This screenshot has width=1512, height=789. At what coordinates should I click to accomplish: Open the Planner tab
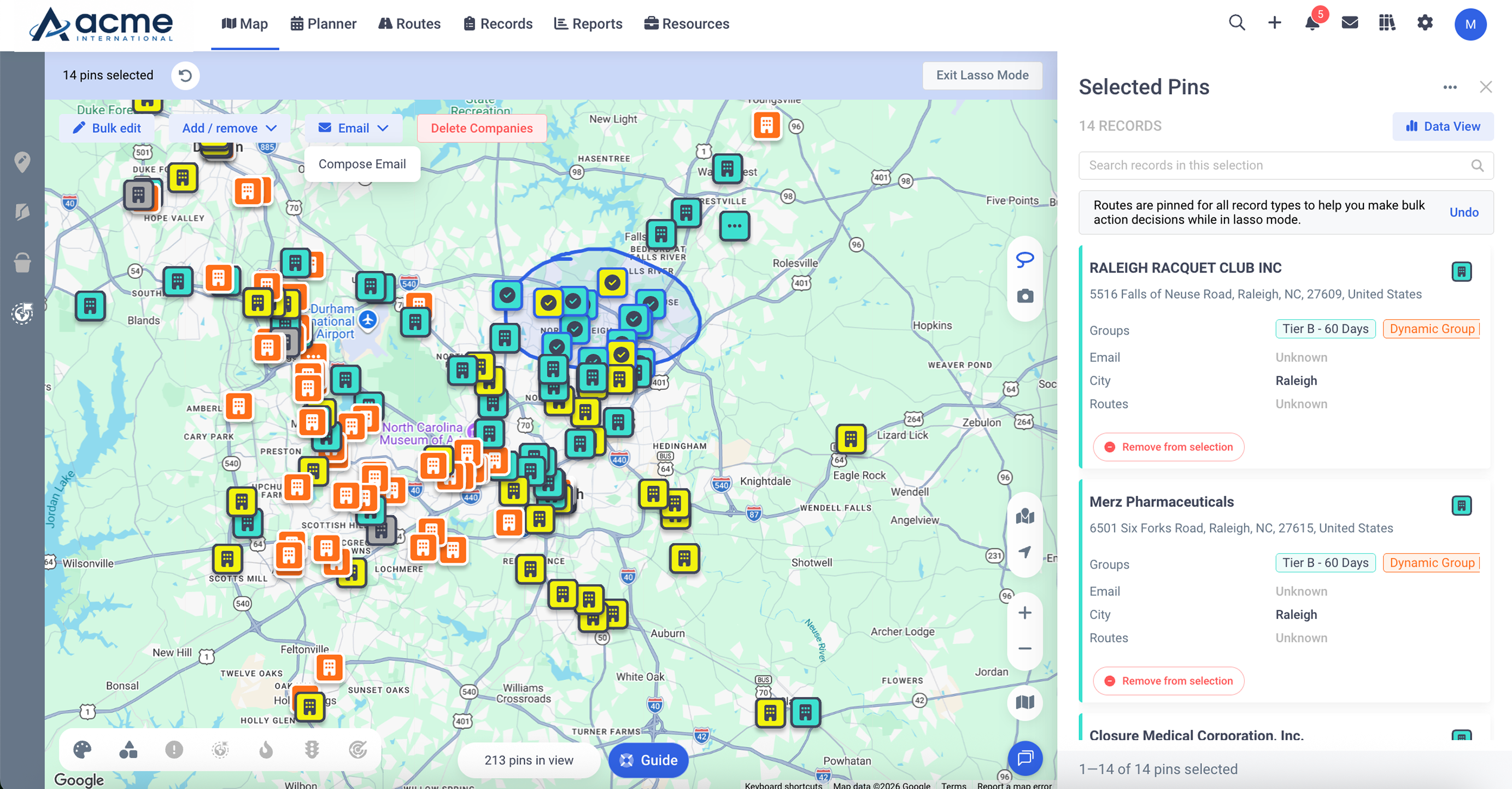(x=324, y=24)
